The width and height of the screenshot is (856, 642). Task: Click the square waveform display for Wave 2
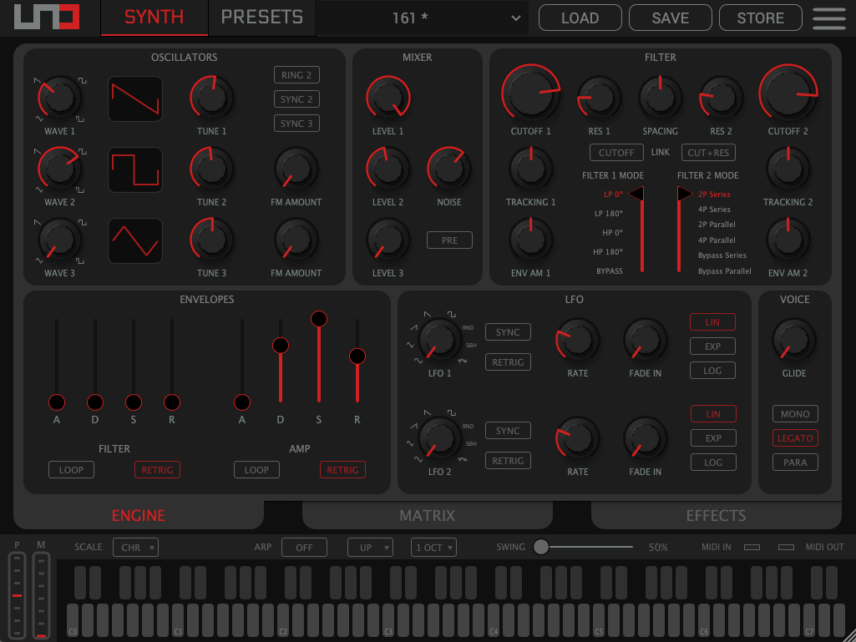click(x=135, y=170)
